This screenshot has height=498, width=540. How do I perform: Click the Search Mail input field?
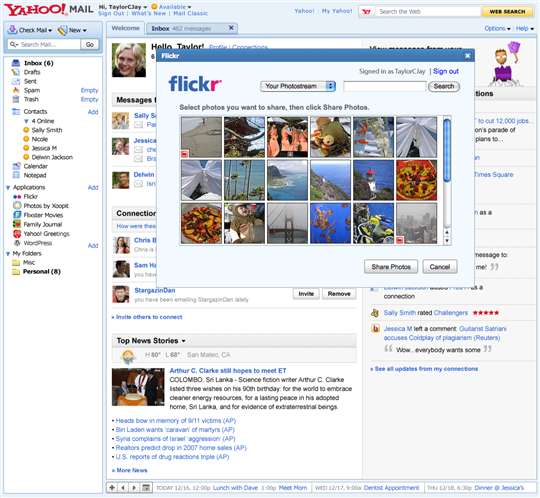(45, 44)
